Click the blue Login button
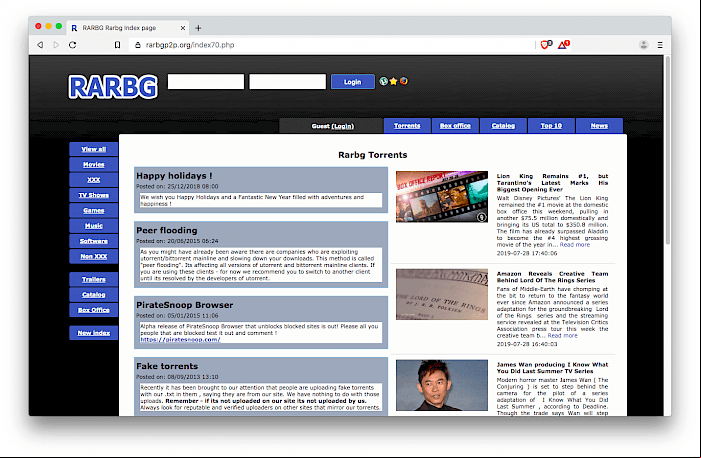Image resolution: width=701 pixels, height=458 pixels. (352, 82)
